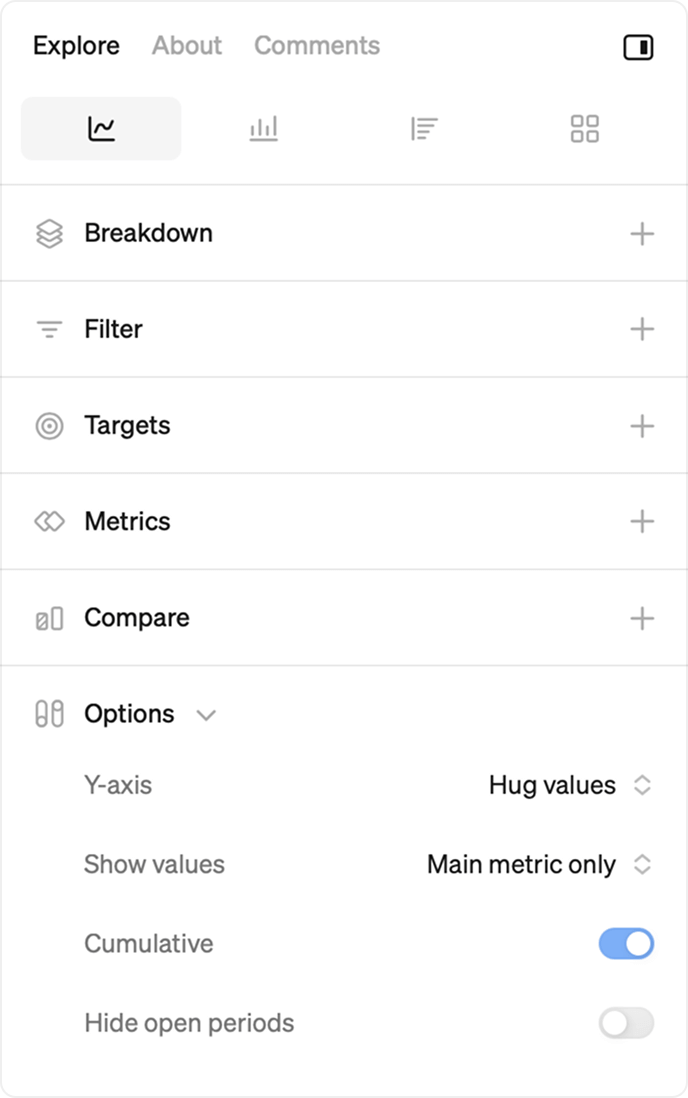Switch to the About tab

click(x=187, y=46)
